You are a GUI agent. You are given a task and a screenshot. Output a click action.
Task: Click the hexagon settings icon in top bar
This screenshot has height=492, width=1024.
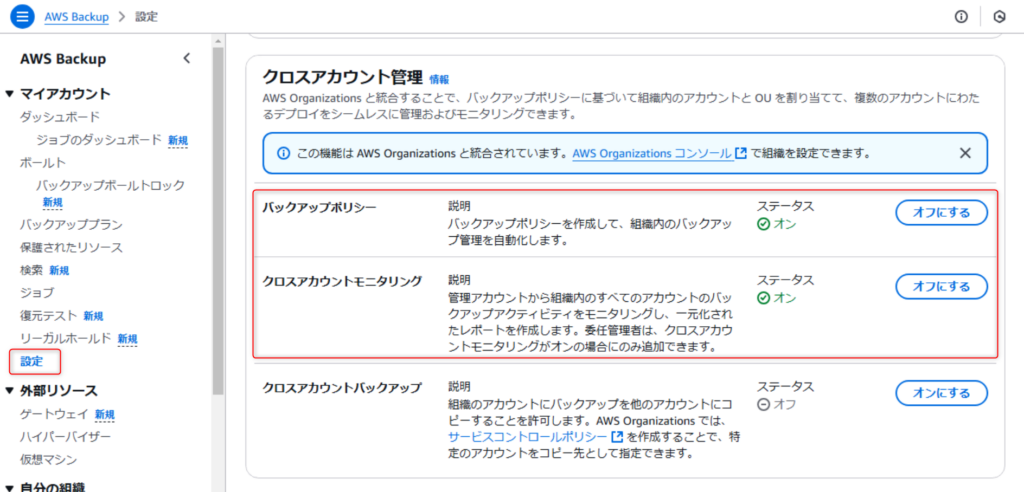(999, 17)
